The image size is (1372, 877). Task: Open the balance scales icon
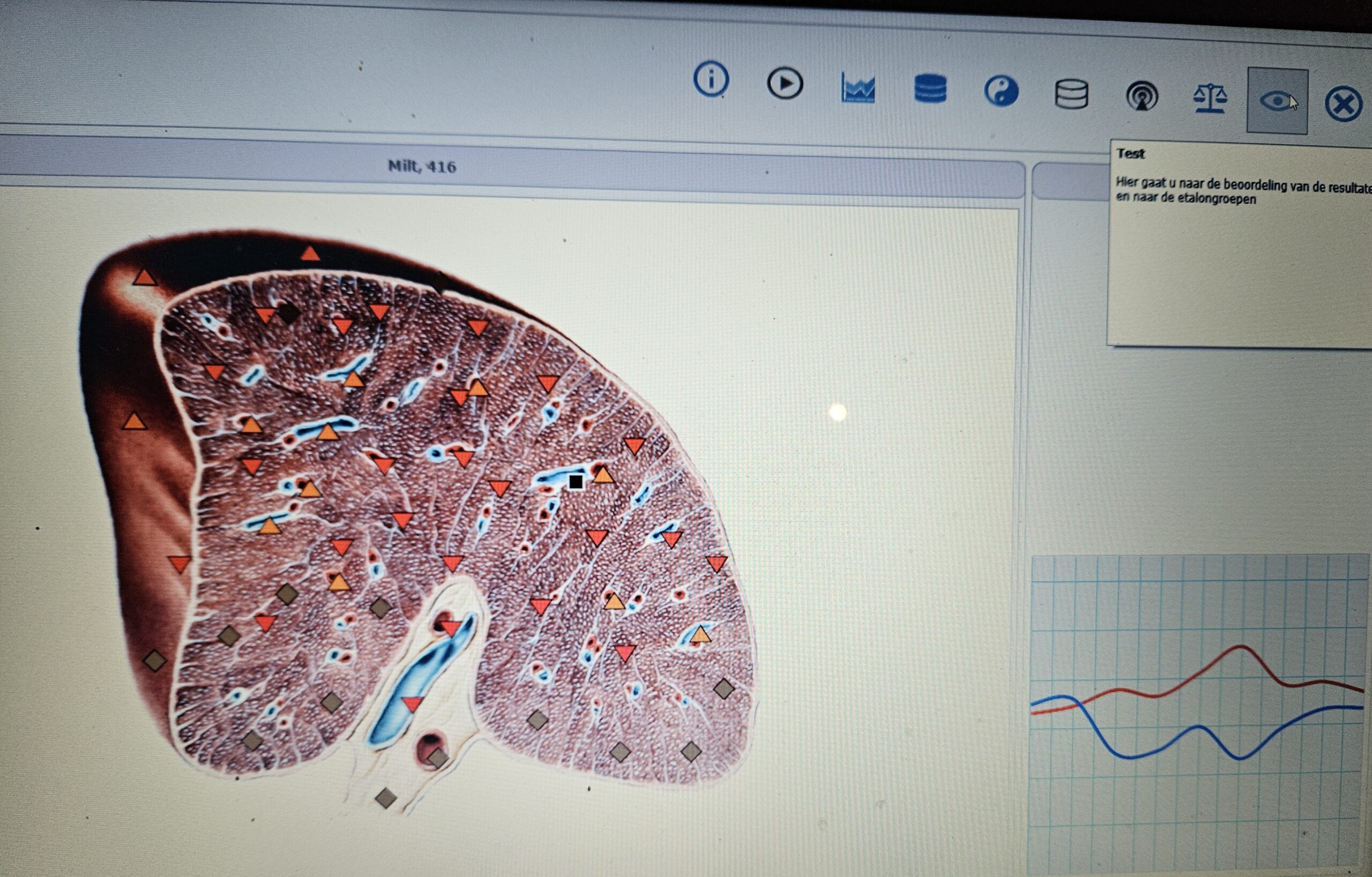point(1210,98)
